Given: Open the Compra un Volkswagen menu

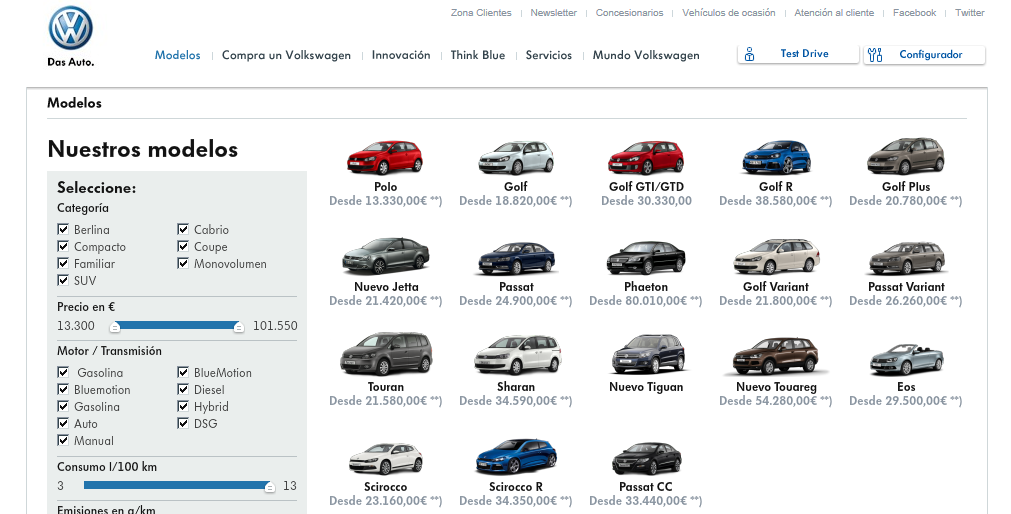Looking at the screenshot, I should (286, 55).
